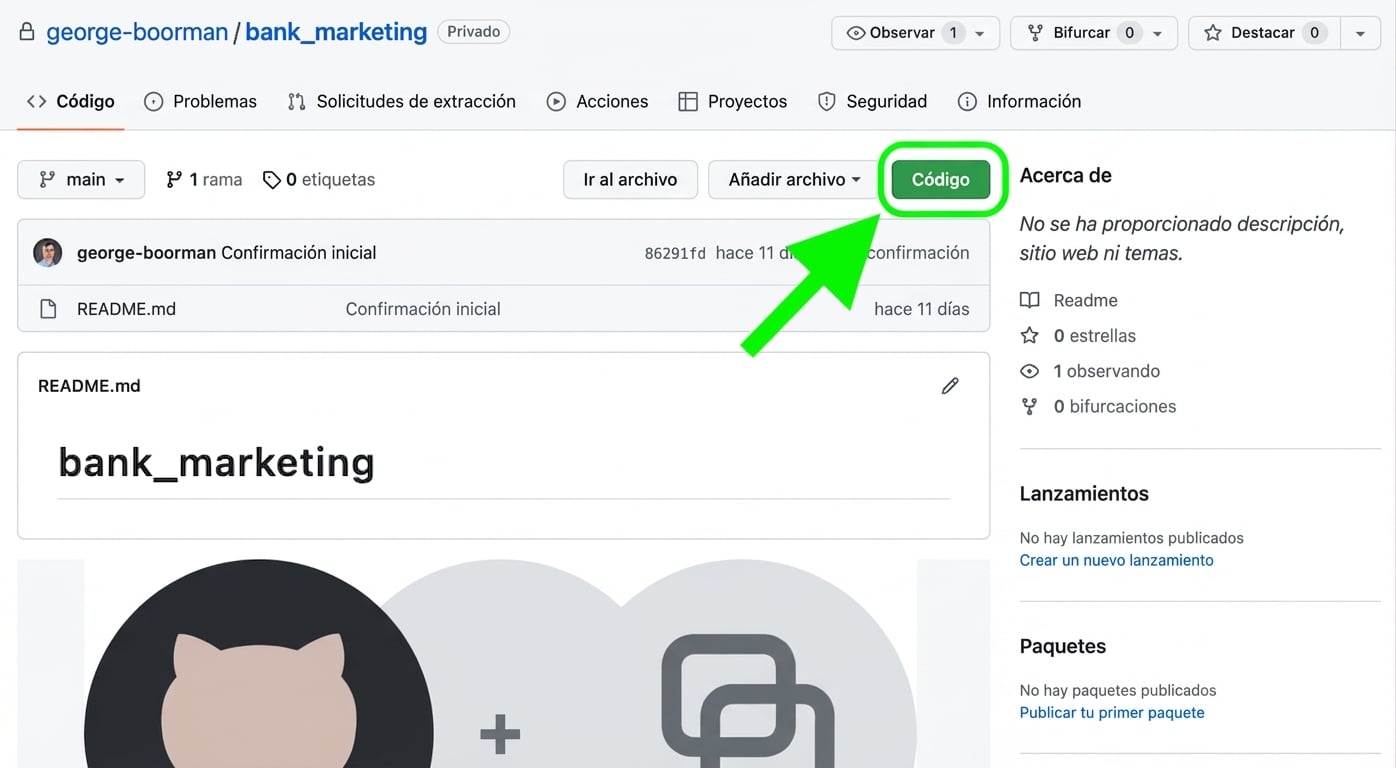The height and width of the screenshot is (768, 1396).
Task: Click the green Código button
Action: pos(940,180)
